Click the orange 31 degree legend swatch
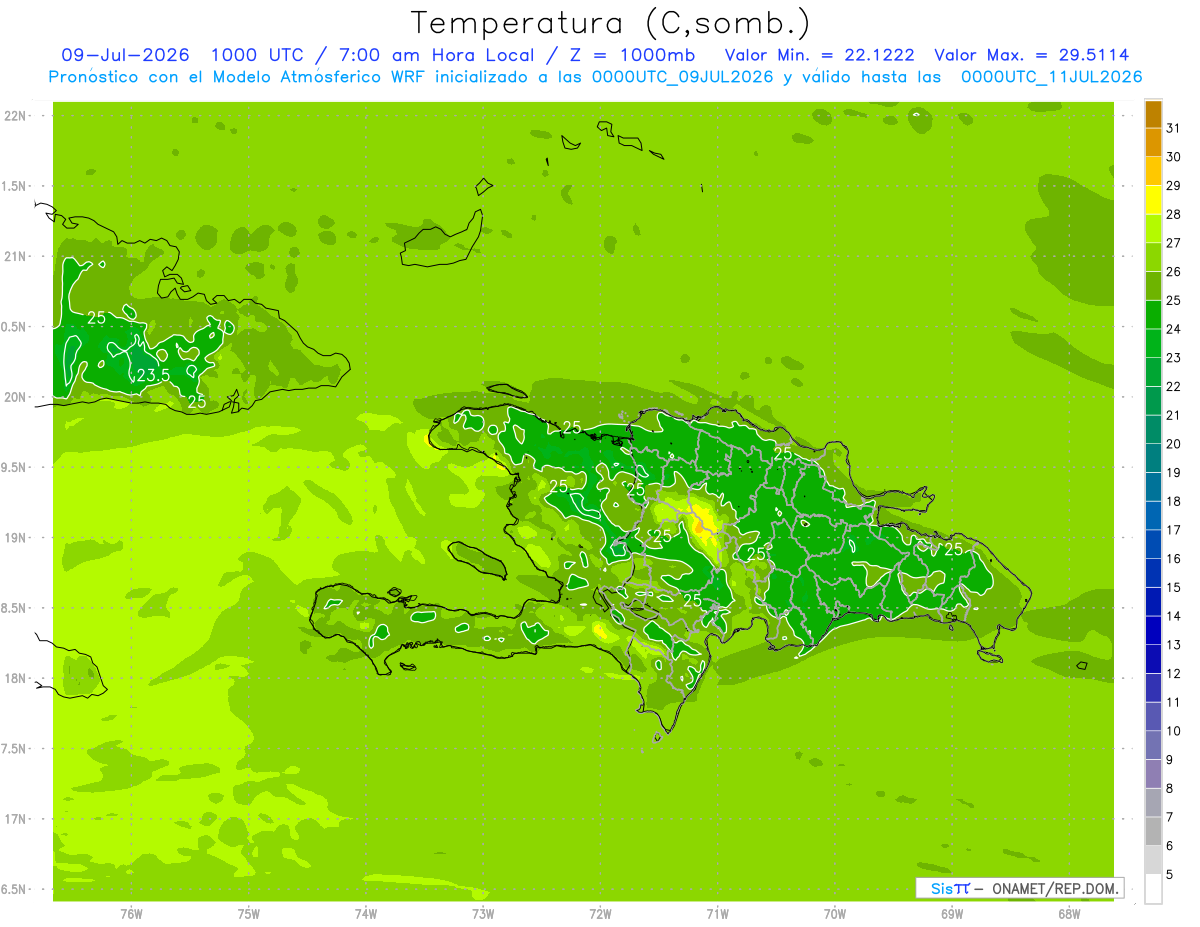The height and width of the screenshot is (927, 1200). (x=1153, y=115)
